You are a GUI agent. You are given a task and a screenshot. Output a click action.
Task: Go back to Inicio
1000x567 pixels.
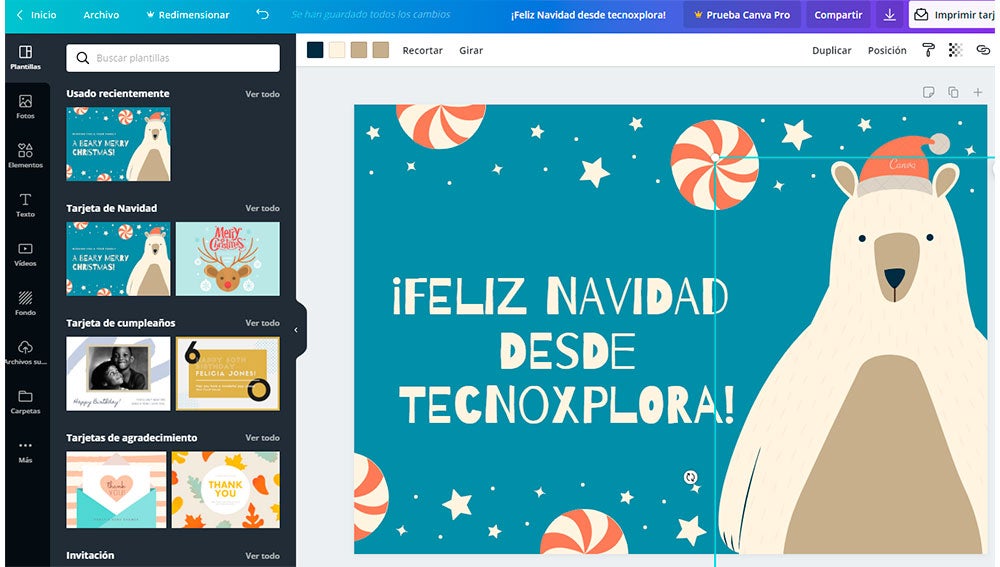pyautogui.click(x=36, y=15)
